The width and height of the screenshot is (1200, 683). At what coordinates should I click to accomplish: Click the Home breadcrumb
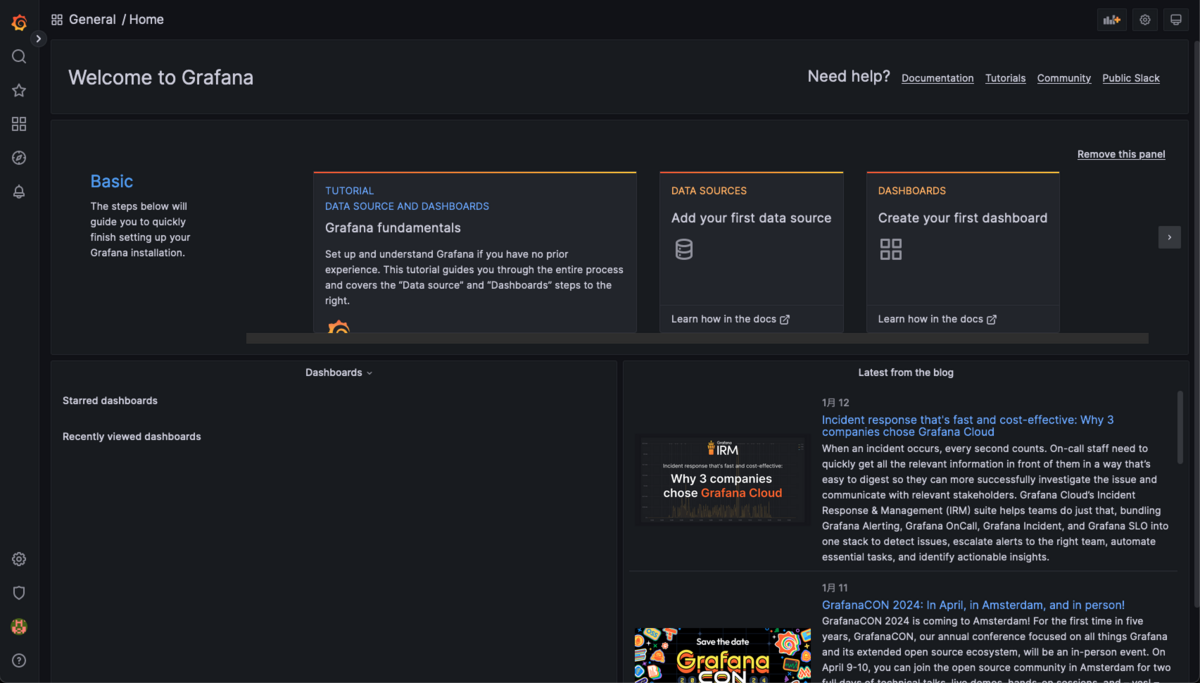[146, 19]
